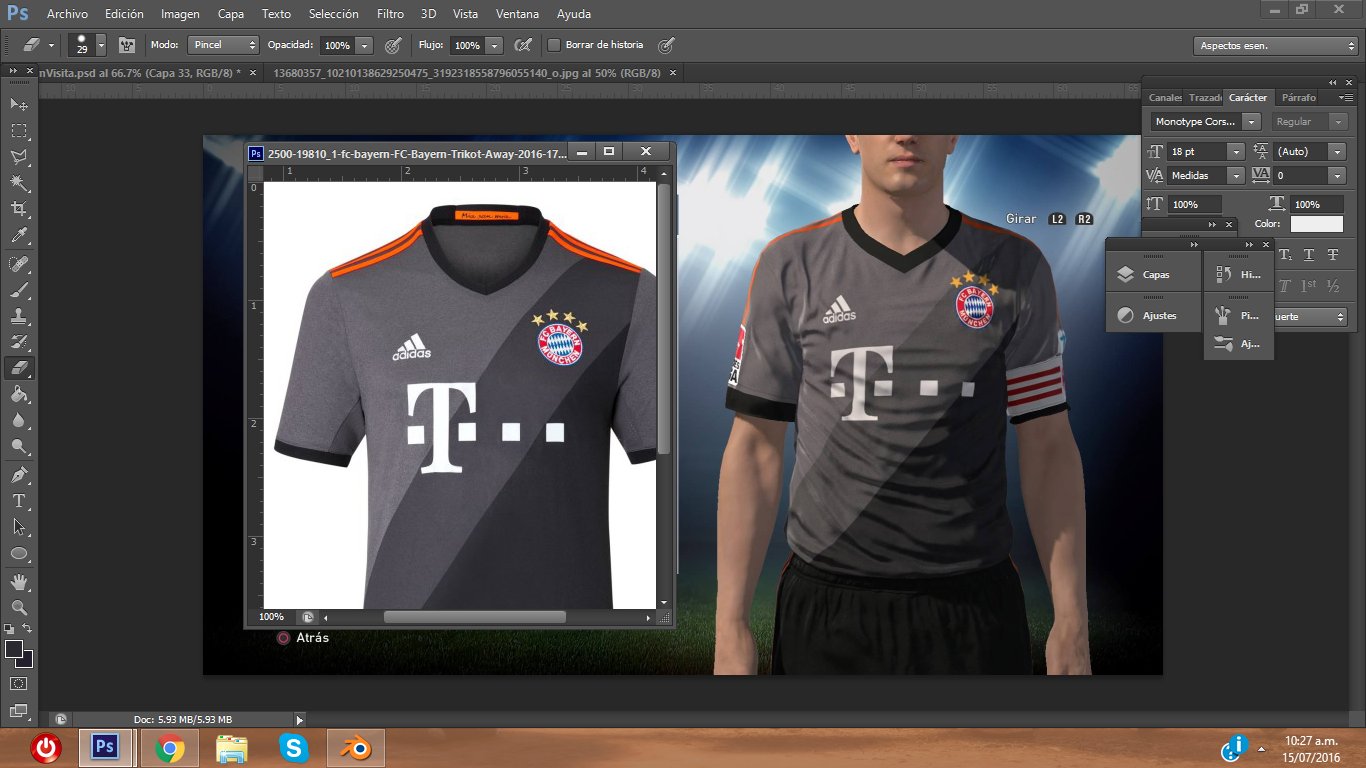Select the Brush tool

pos(19,289)
